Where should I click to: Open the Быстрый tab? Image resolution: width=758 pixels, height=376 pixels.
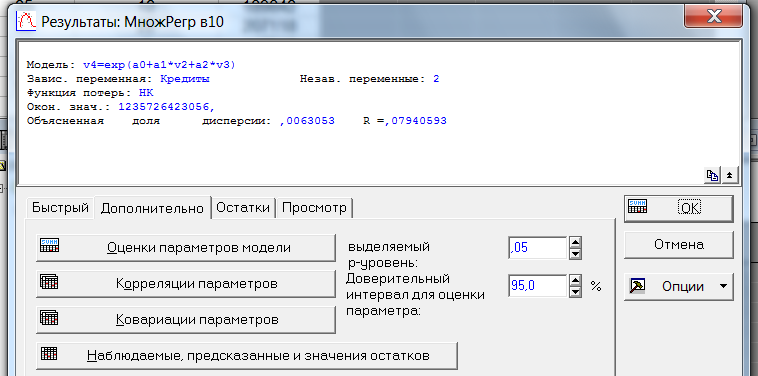click(60, 208)
